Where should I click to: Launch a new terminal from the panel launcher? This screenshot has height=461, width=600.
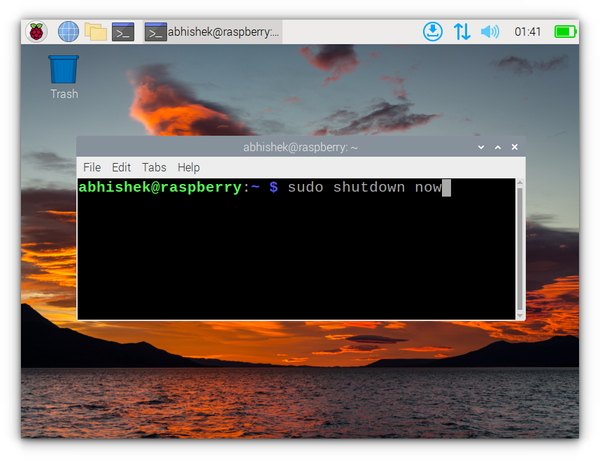tap(123, 32)
